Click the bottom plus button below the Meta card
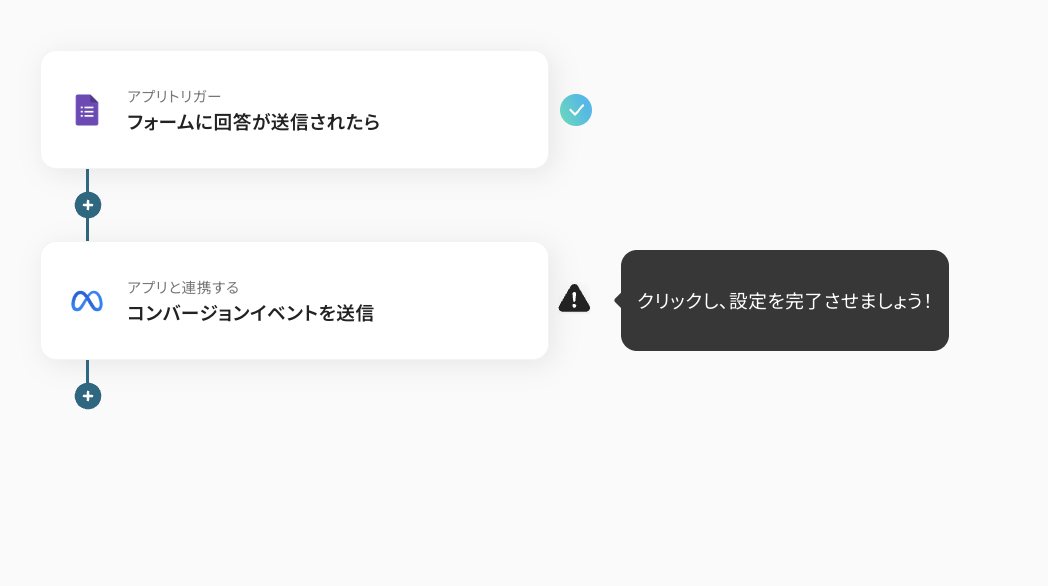Viewport: 1048px width, 586px height. pos(88,396)
